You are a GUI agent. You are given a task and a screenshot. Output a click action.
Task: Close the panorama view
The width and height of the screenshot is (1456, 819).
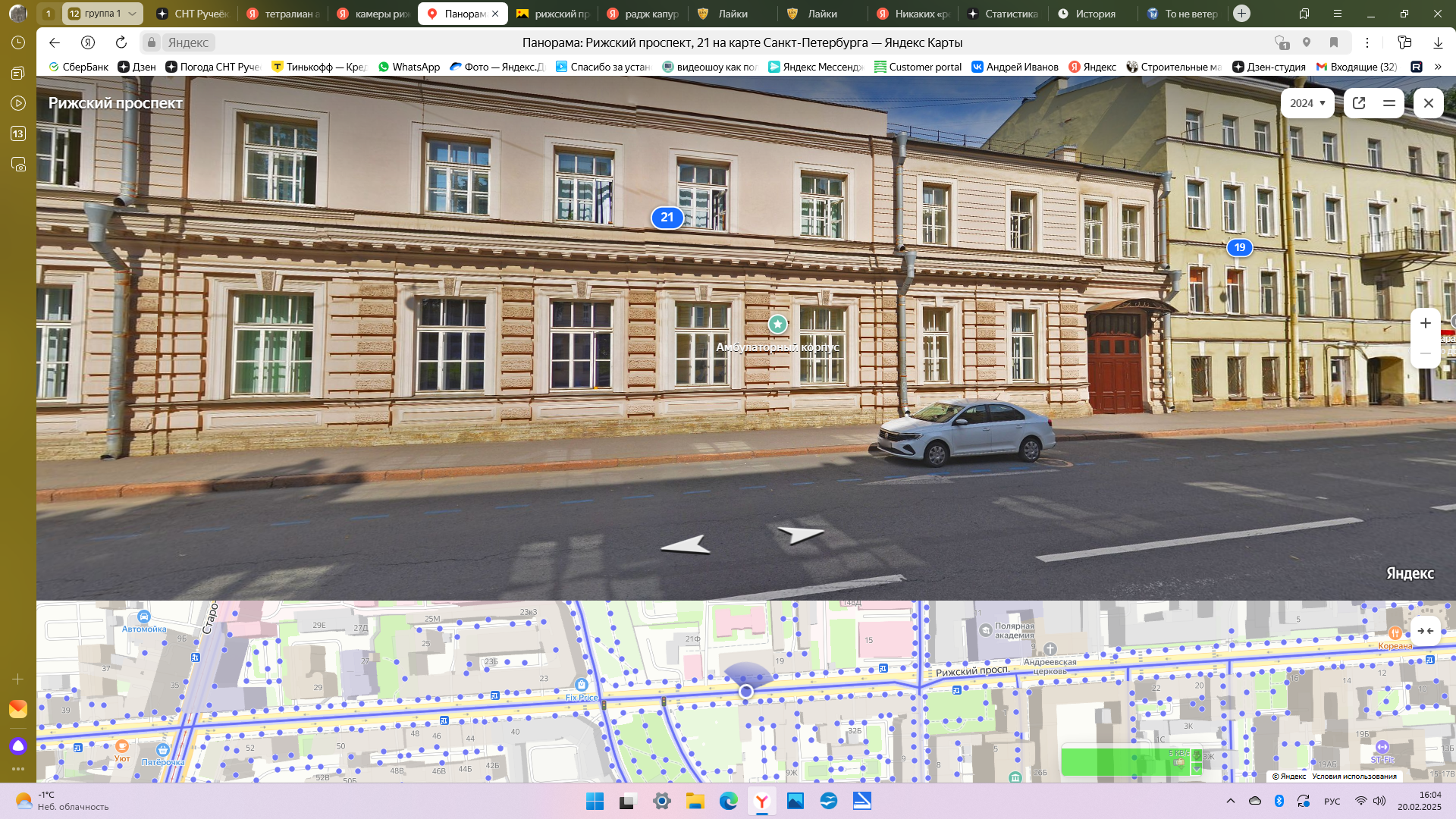[1428, 103]
